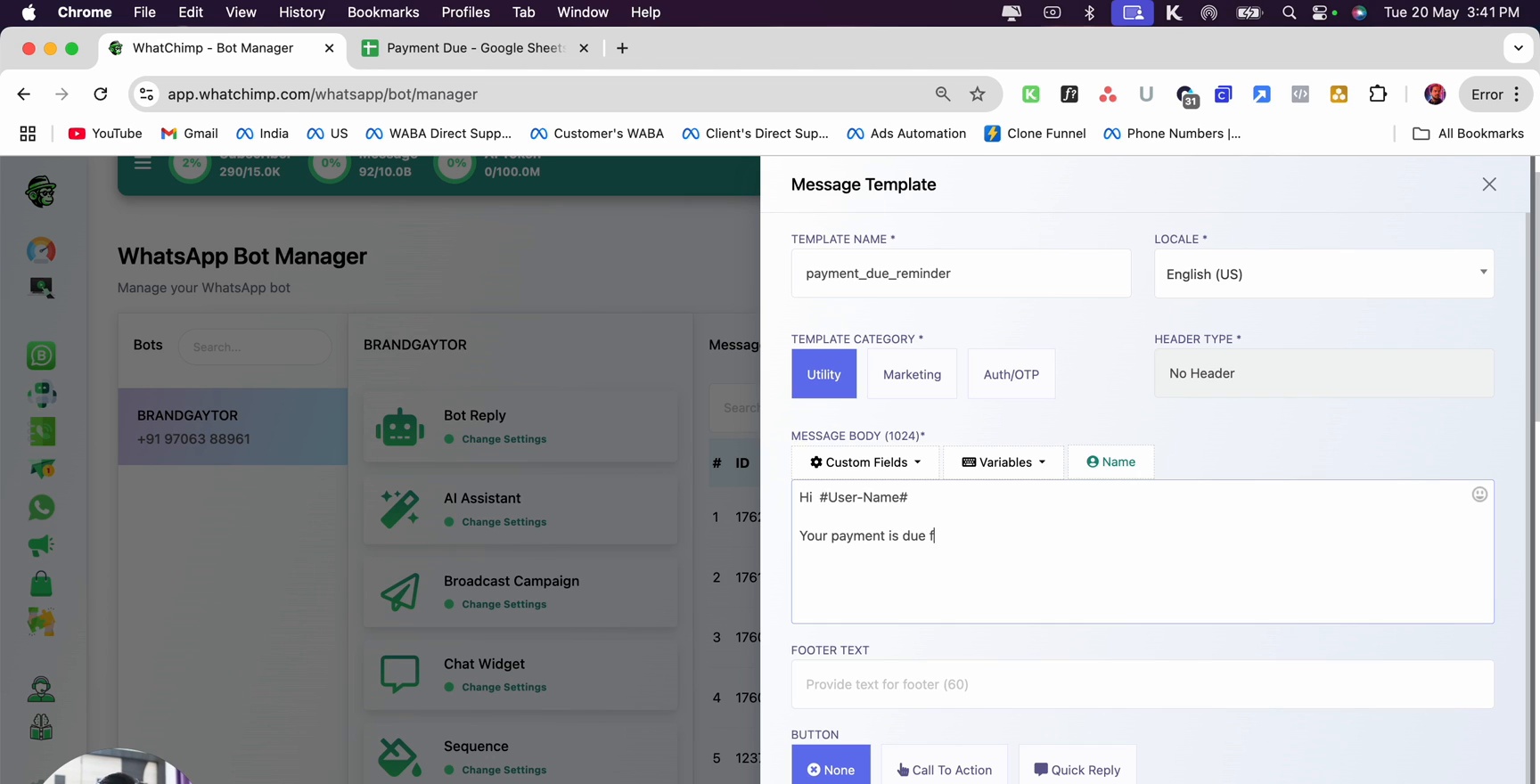Open the dashboard gauge icon in the sidebar

[x=41, y=251]
